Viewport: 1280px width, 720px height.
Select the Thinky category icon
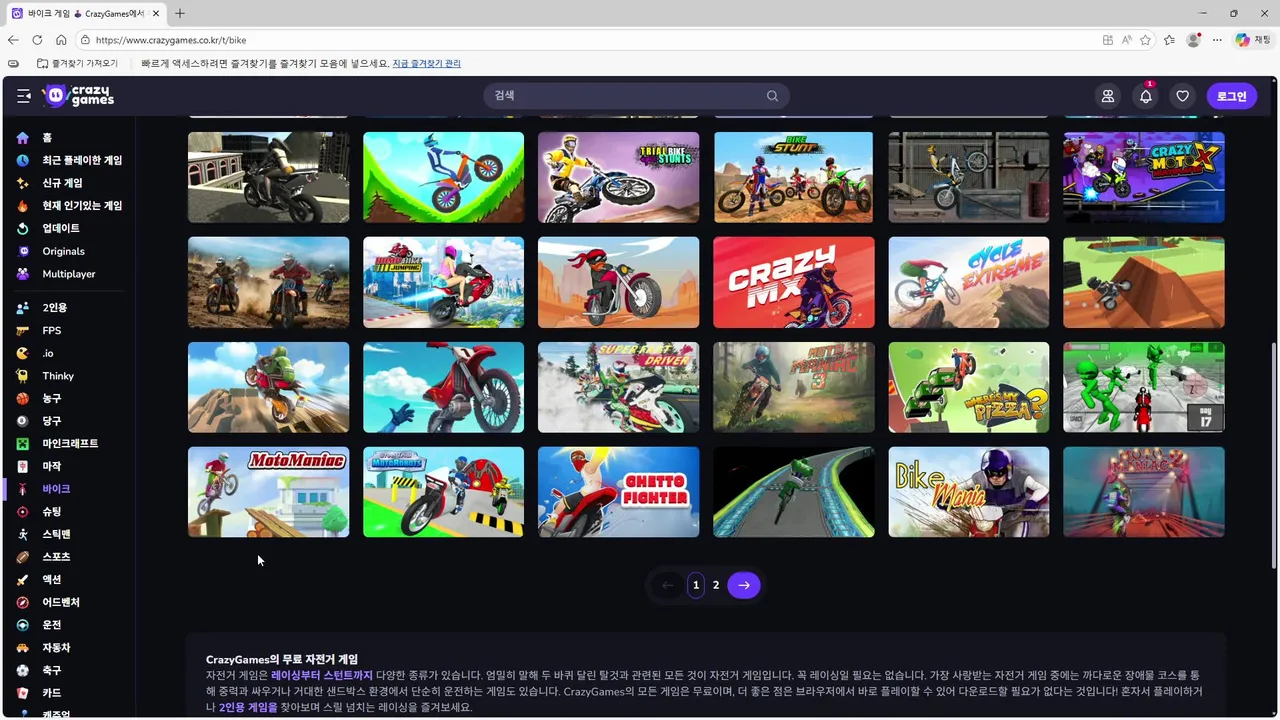pos(23,376)
